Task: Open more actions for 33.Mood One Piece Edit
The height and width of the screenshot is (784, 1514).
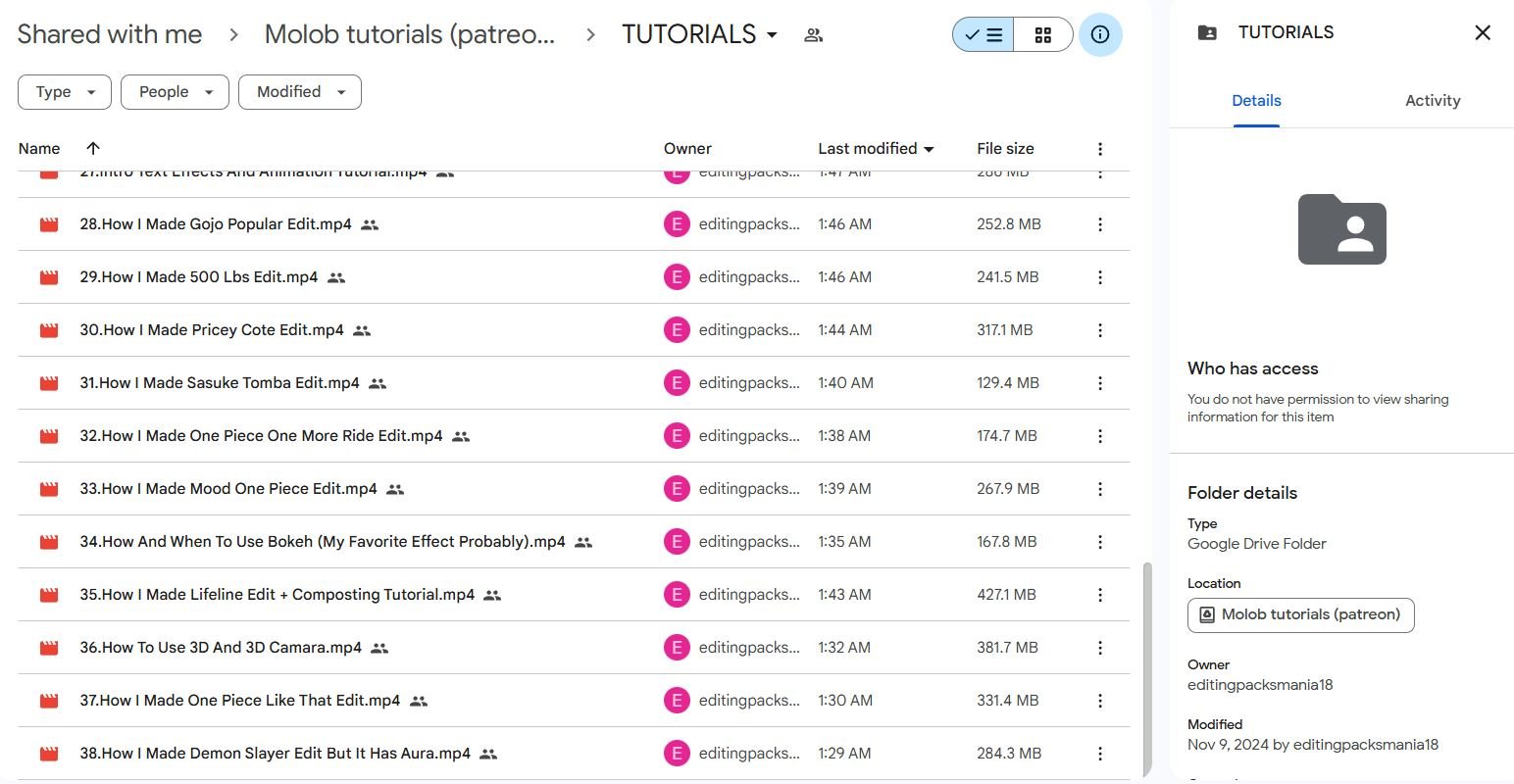Action: pos(1100,489)
